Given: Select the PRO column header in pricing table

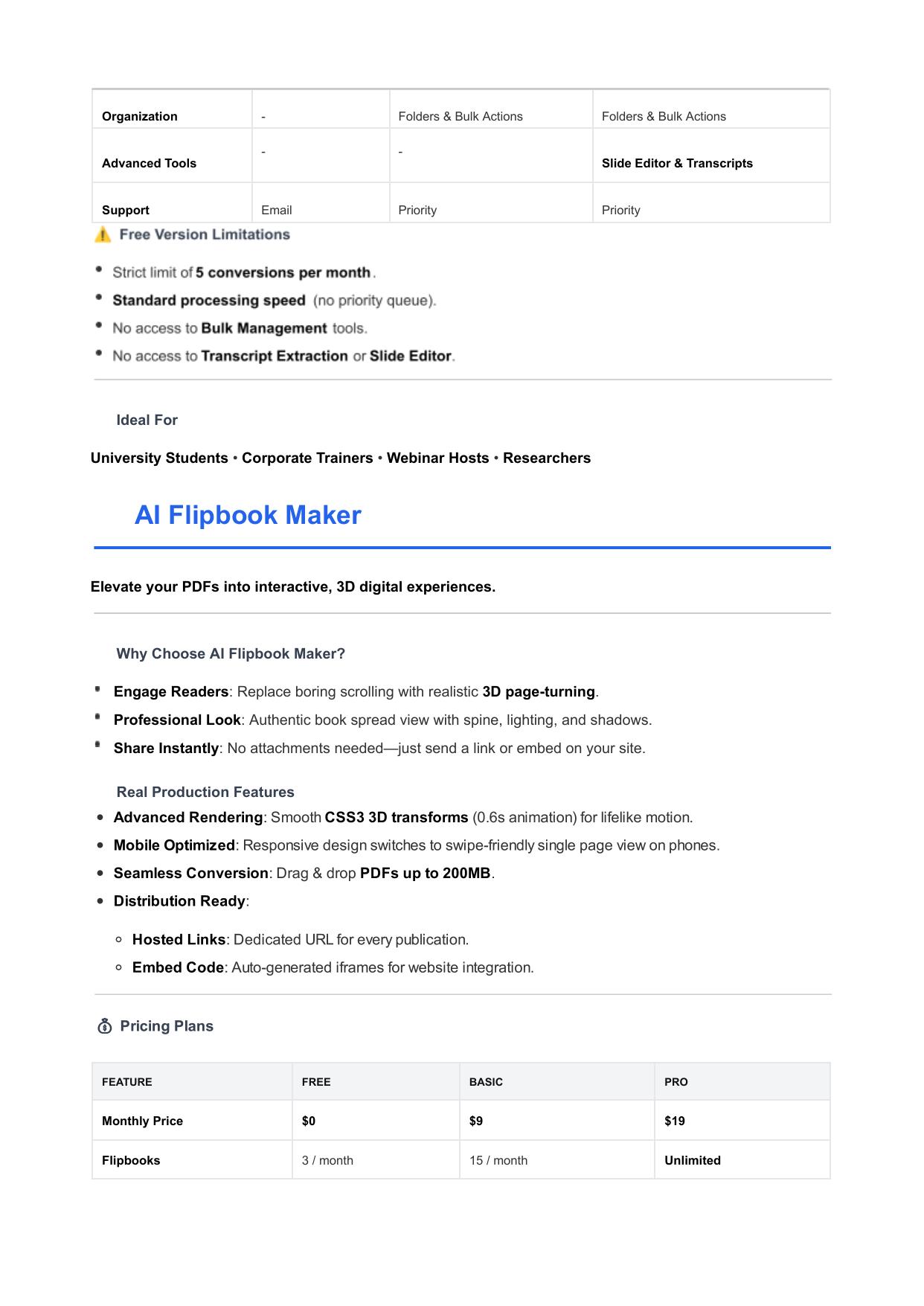Looking at the screenshot, I should click(x=676, y=1082).
